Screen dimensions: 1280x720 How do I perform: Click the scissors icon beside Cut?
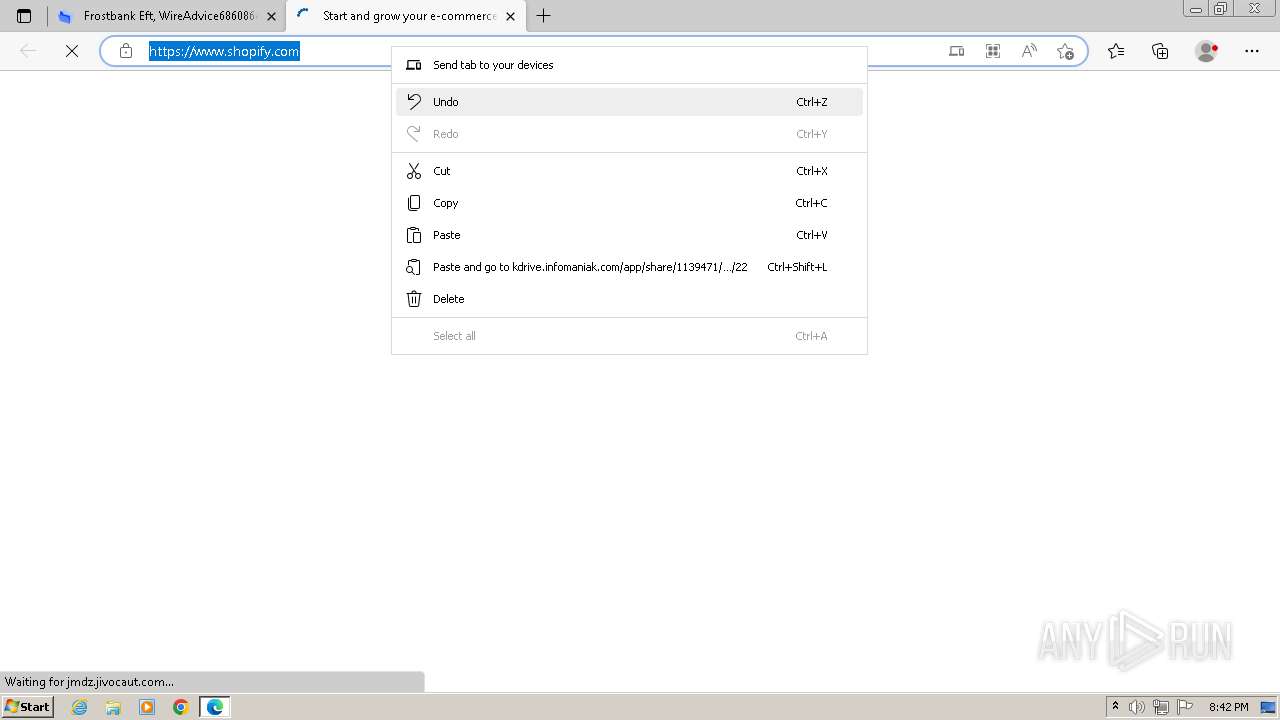tap(414, 171)
